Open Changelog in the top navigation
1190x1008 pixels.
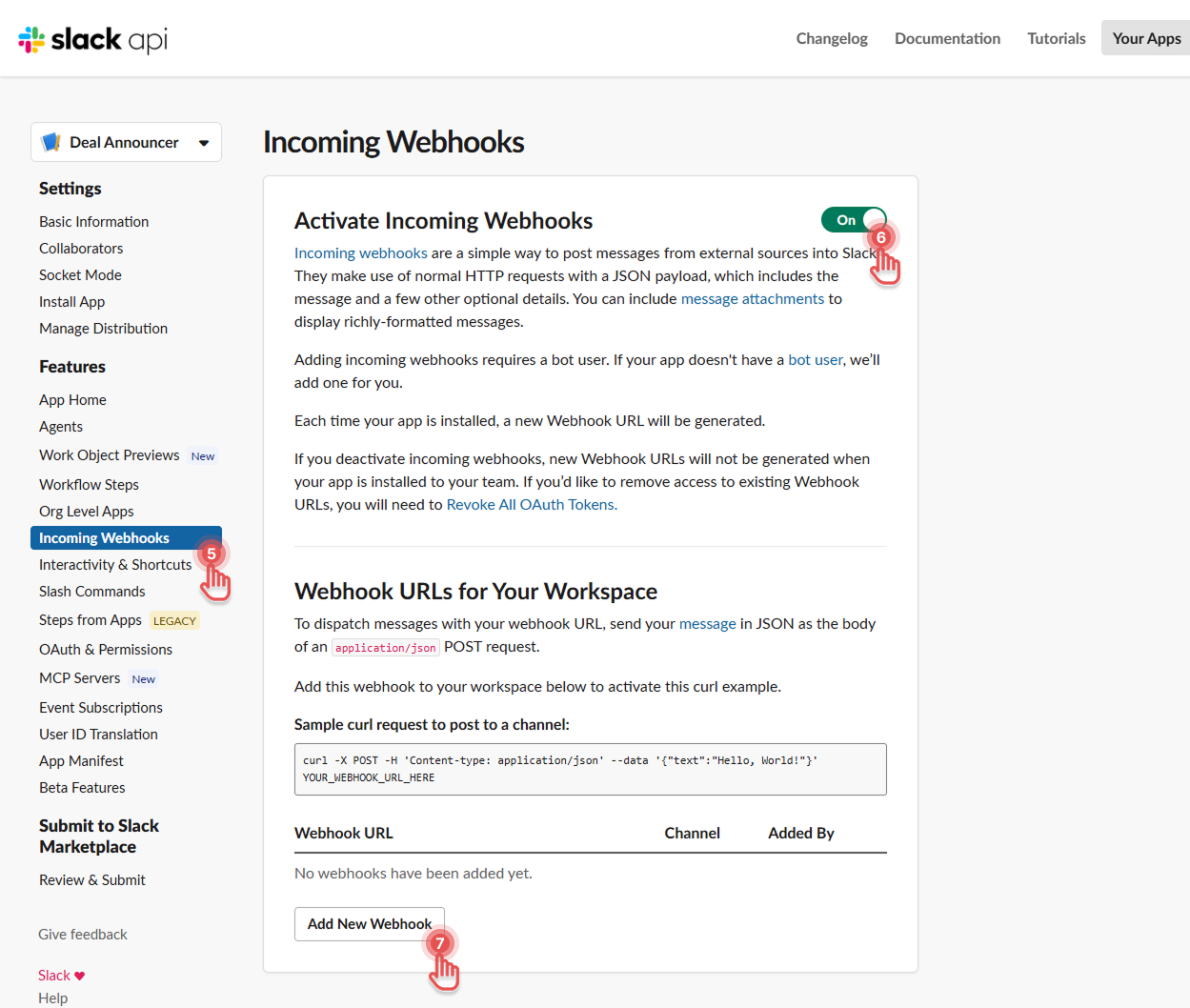click(832, 38)
